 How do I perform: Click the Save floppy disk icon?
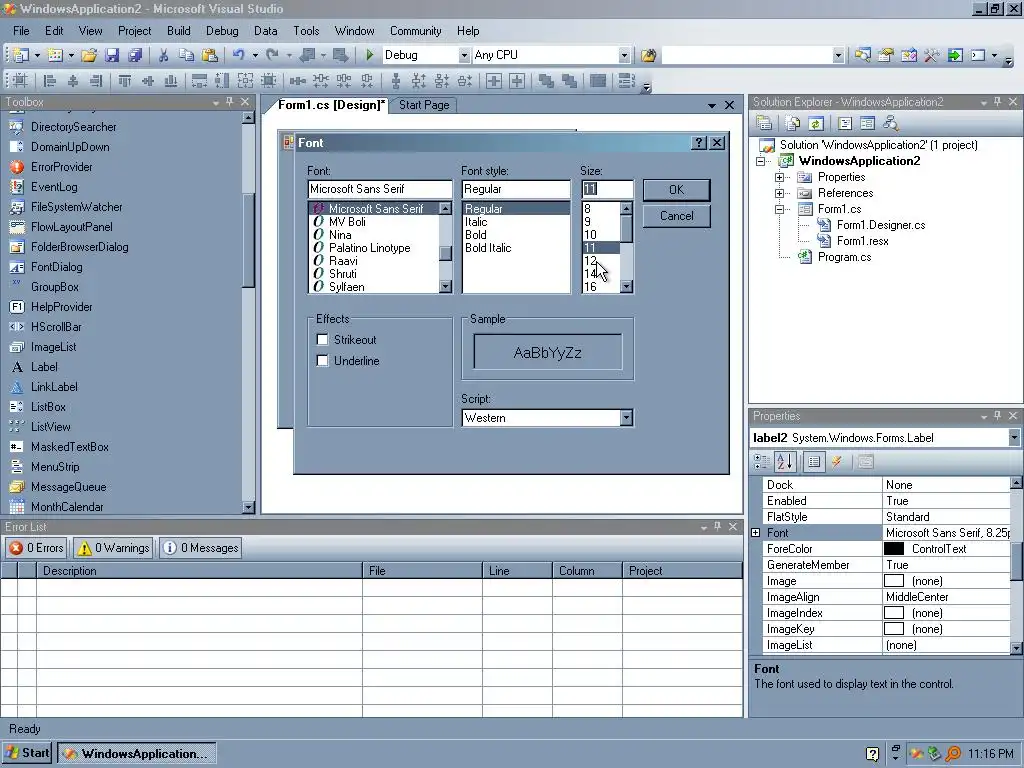(x=112, y=56)
